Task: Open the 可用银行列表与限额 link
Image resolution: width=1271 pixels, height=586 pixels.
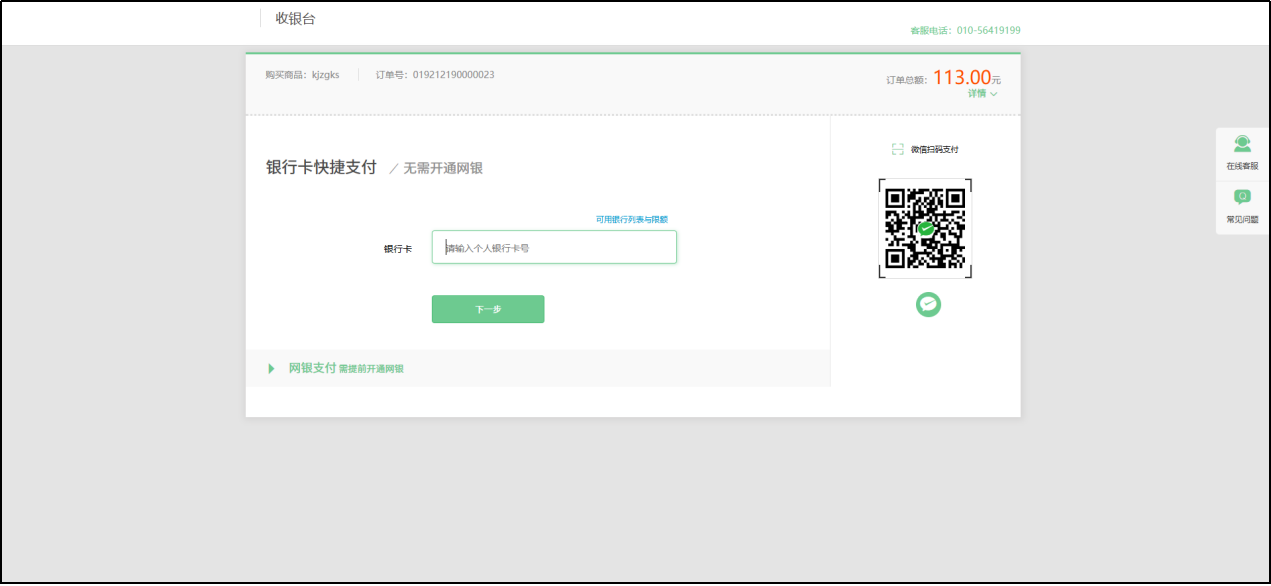Action: tap(632, 219)
